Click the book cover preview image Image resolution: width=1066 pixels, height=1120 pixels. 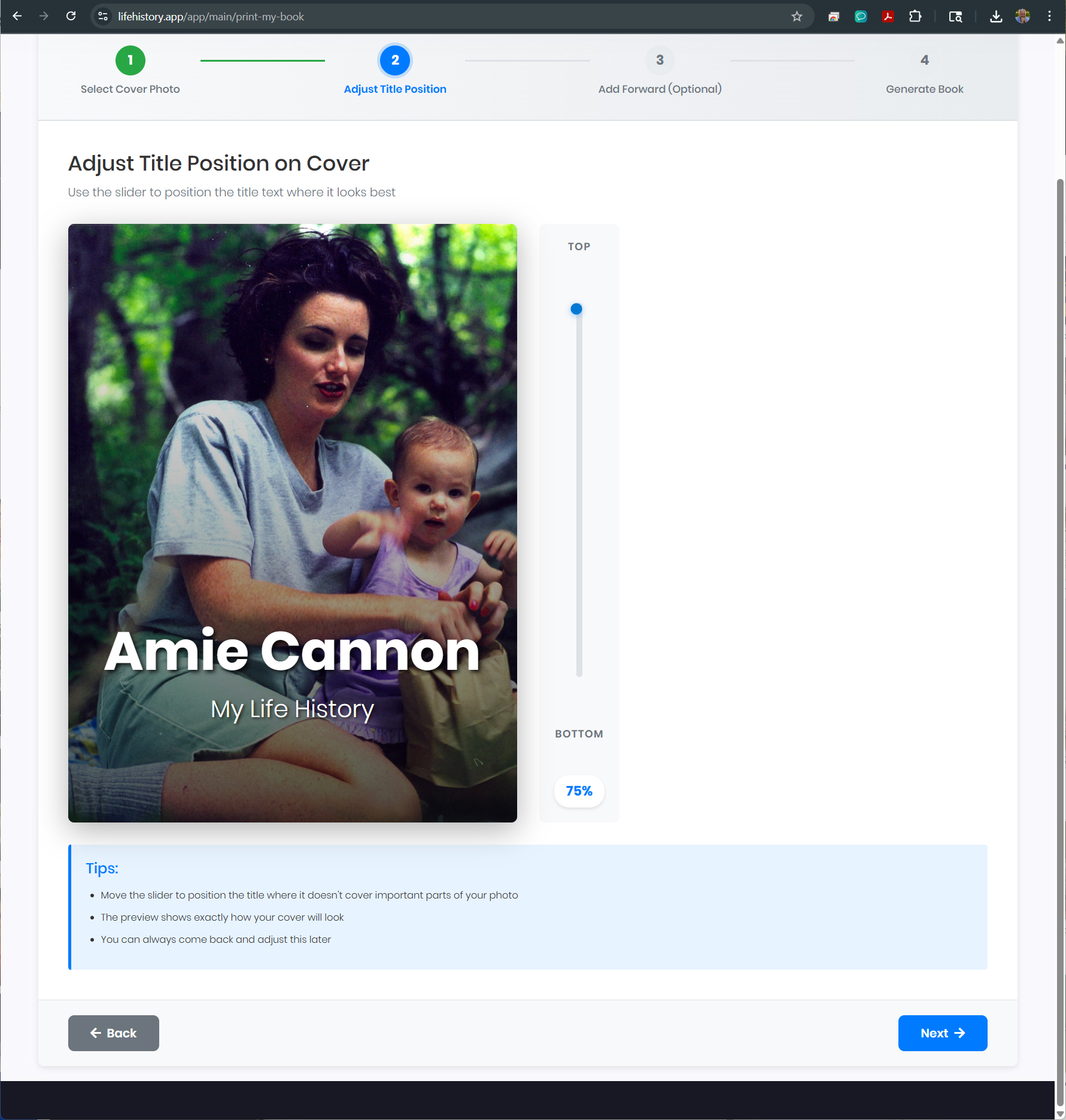292,523
